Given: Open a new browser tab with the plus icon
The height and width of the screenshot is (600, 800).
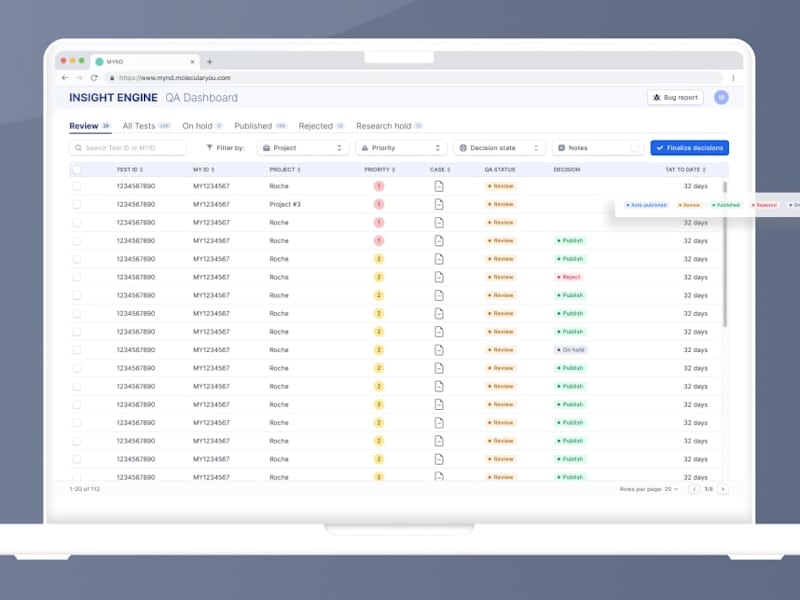Looking at the screenshot, I should click(209, 62).
